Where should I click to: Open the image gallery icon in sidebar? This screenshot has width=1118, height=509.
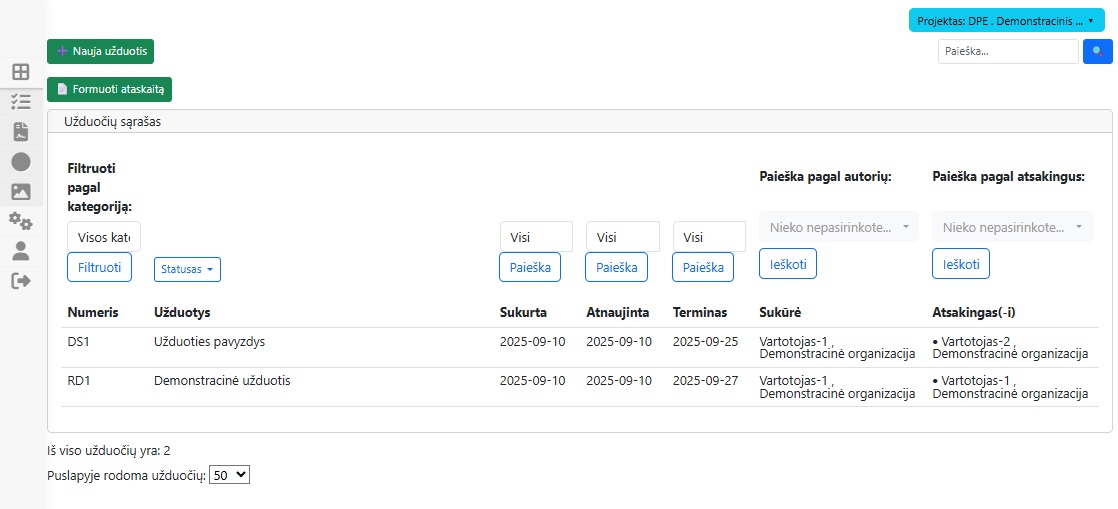pyautogui.click(x=20, y=191)
